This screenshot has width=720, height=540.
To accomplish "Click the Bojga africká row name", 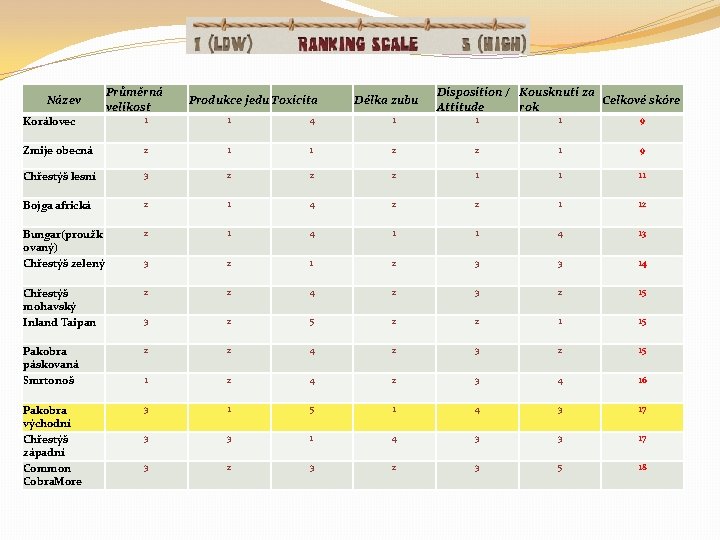I will pos(57,205).
